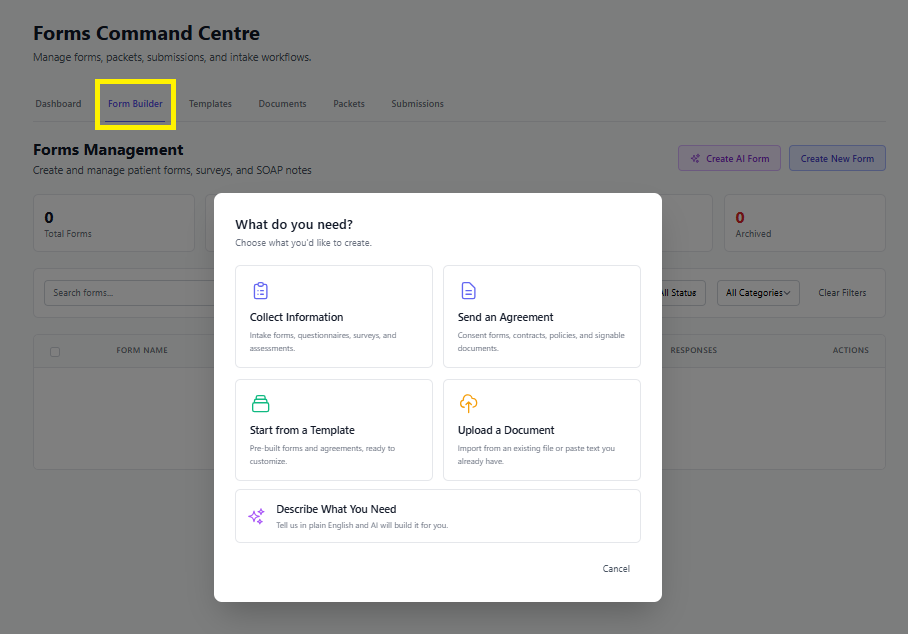Click the Create New Form button
The image size is (908, 634).
pos(837,159)
